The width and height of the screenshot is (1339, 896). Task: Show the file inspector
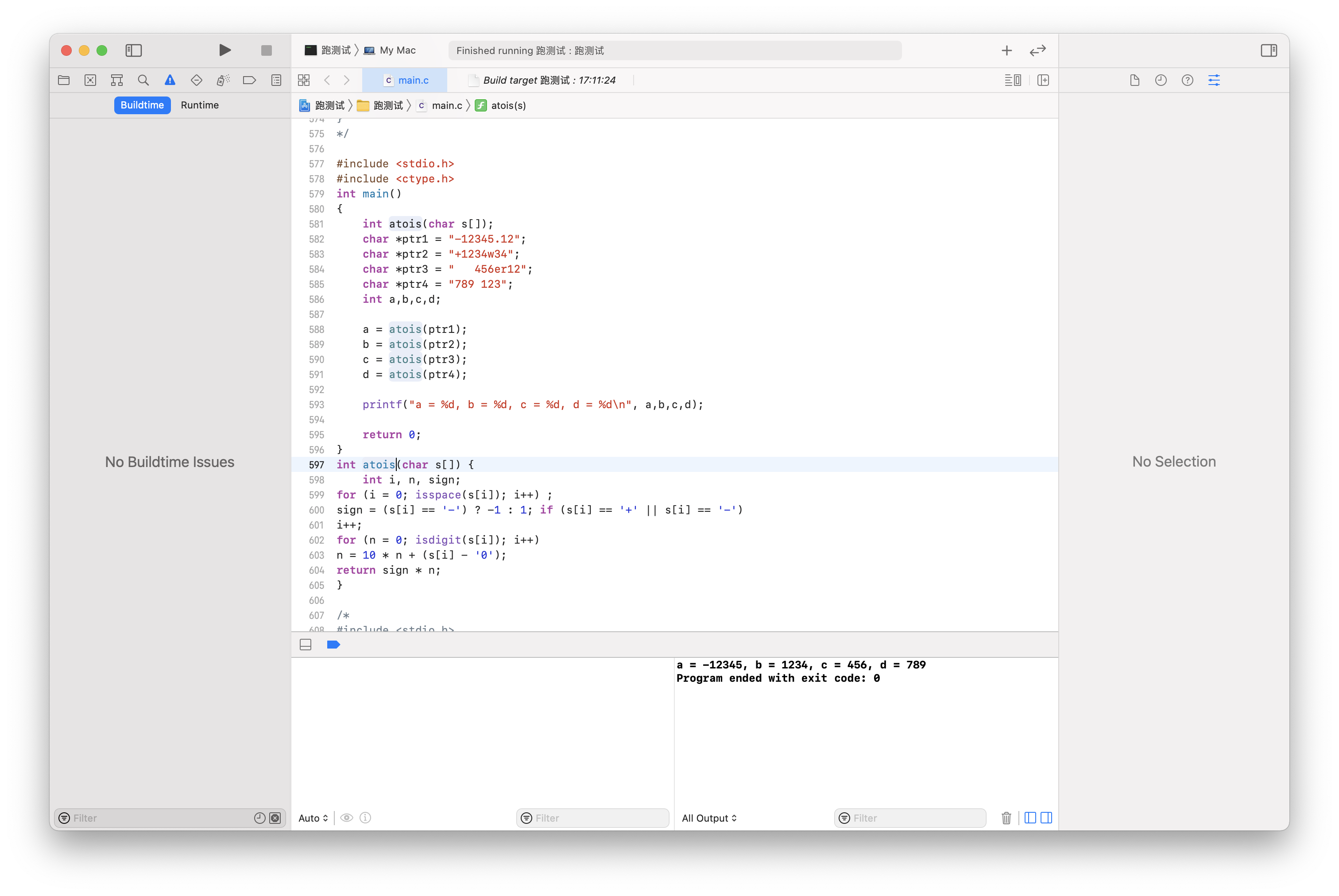point(1134,80)
